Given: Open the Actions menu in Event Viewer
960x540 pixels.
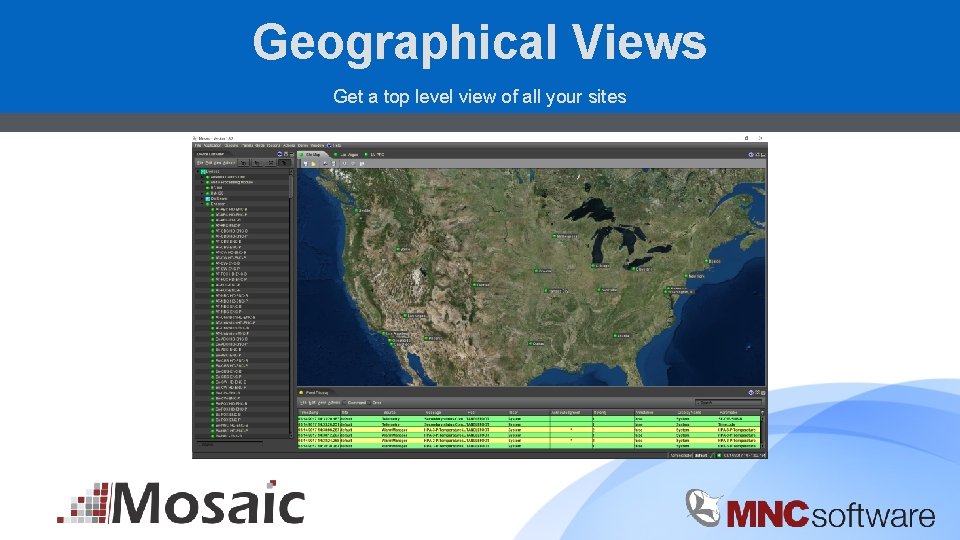Looking at the screenshot, I should coord(334,402).
